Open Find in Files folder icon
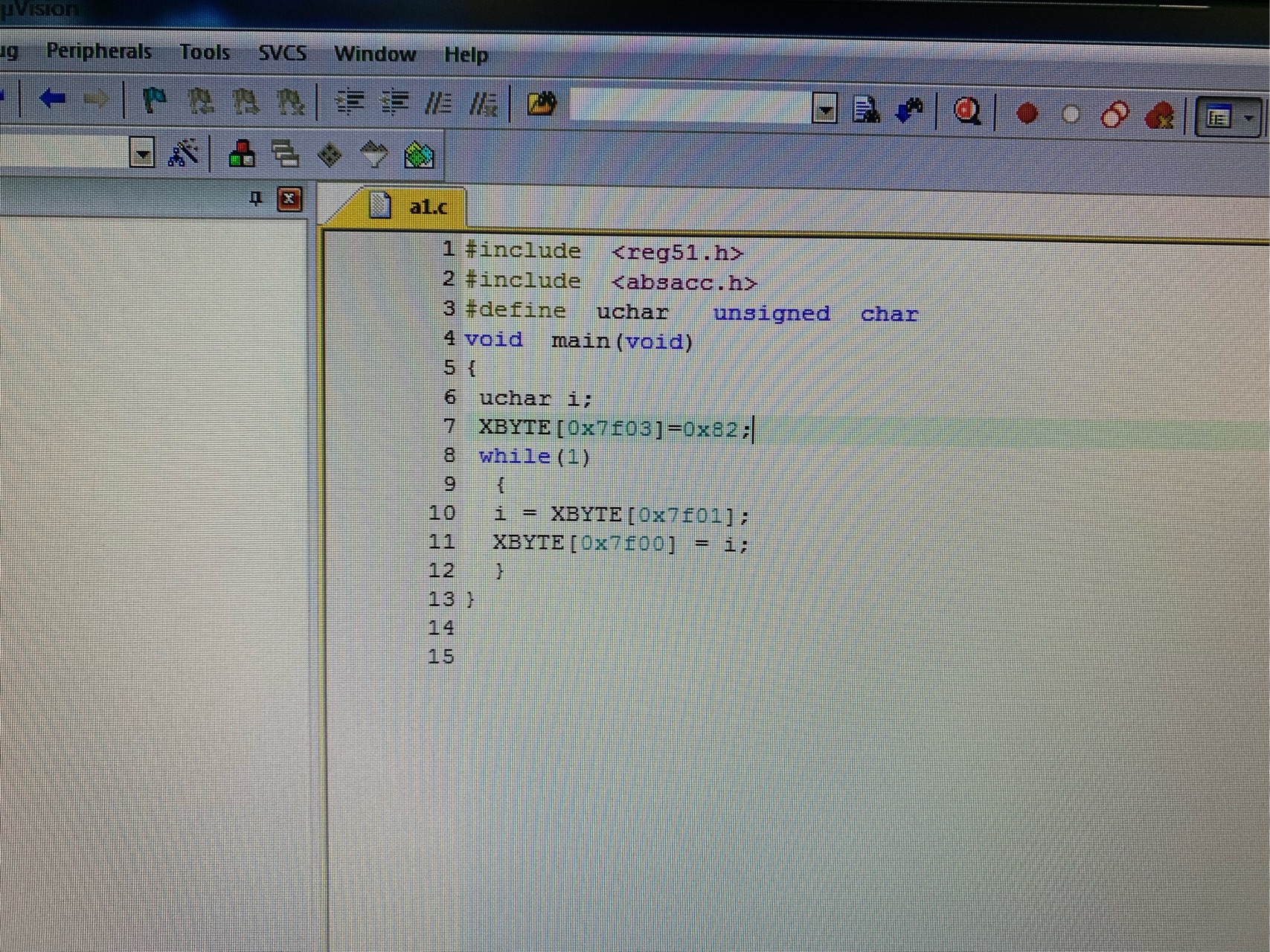The width and height of the screenshot is (1270, 952). click(x=542, y=104)
